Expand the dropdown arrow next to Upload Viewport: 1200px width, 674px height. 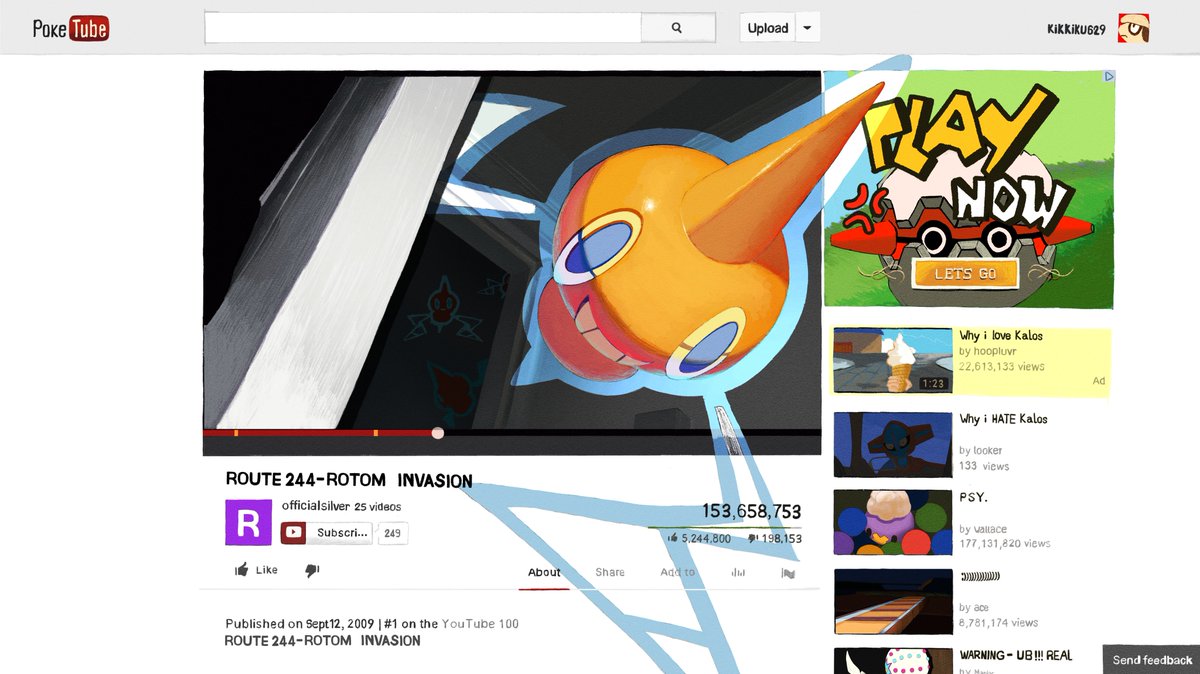pos(808,28)
